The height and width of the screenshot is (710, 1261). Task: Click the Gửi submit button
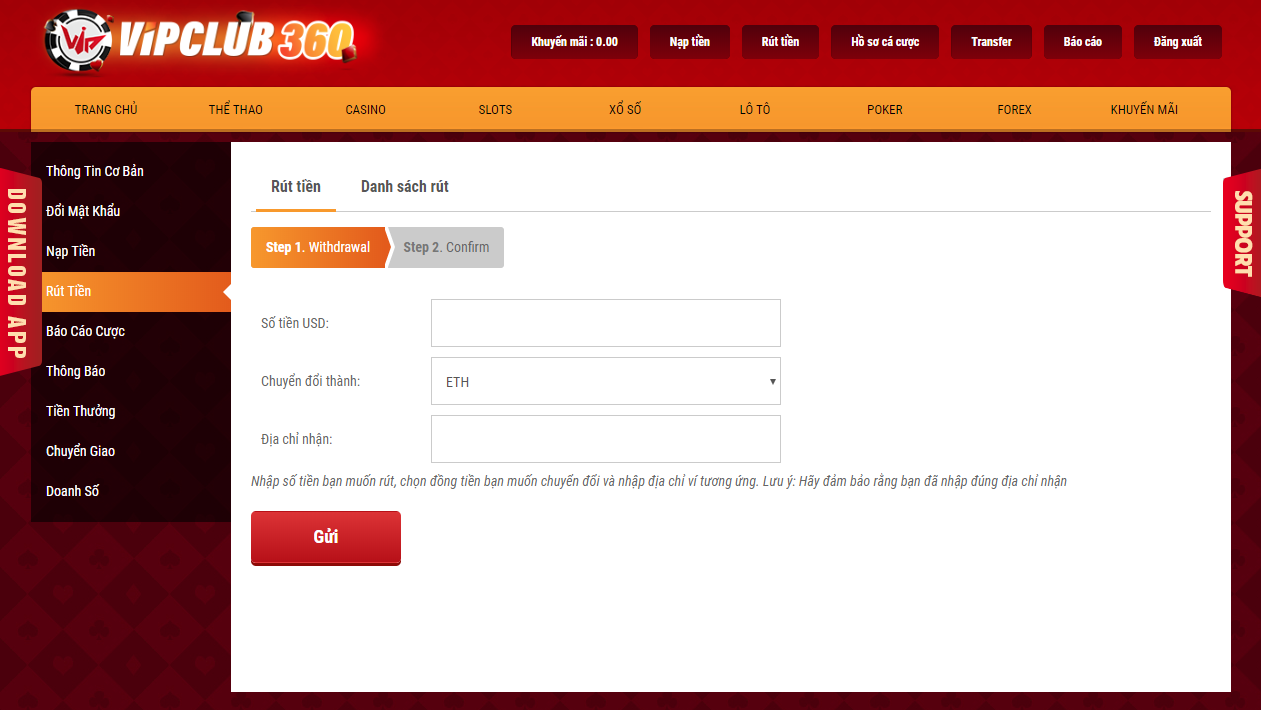pos(326,538)
